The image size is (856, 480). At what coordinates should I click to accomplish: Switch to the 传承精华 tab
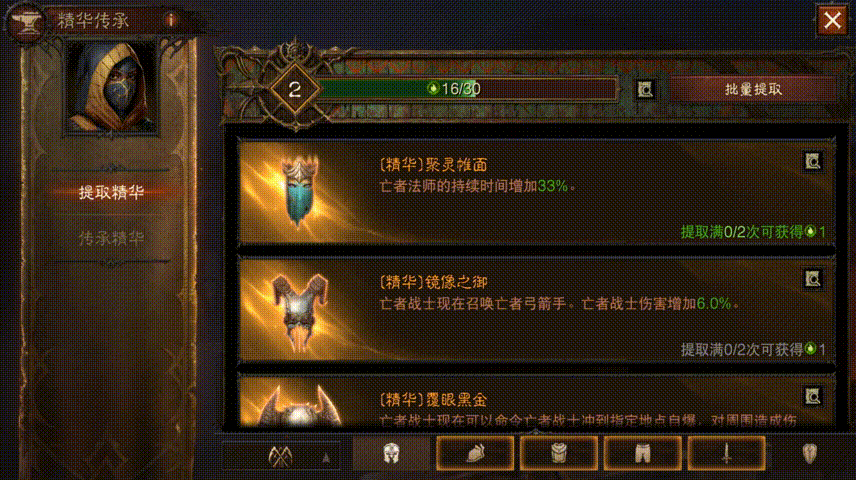point(111,238)
